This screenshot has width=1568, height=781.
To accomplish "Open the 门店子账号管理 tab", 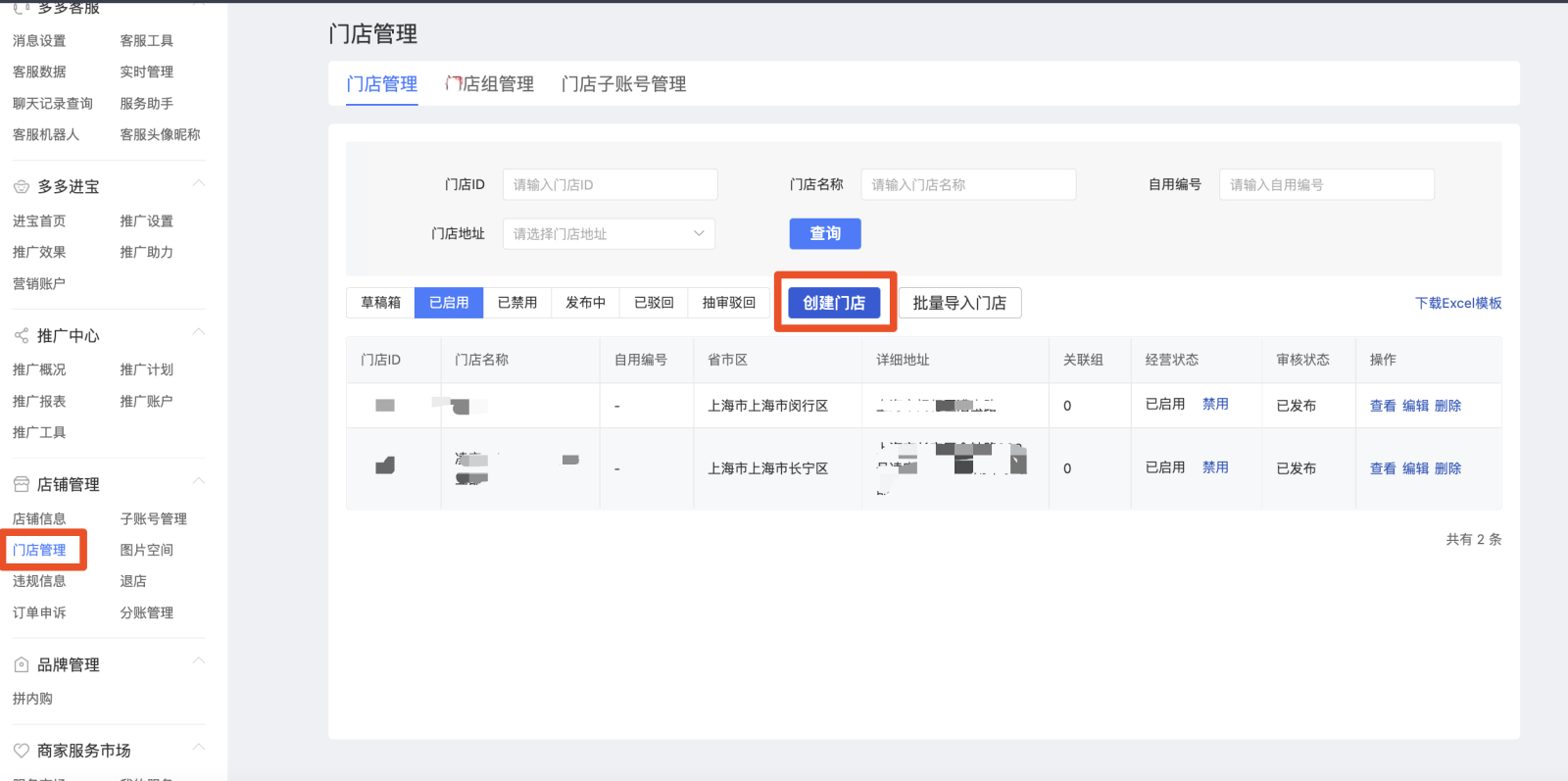I will tap(623, 84).
